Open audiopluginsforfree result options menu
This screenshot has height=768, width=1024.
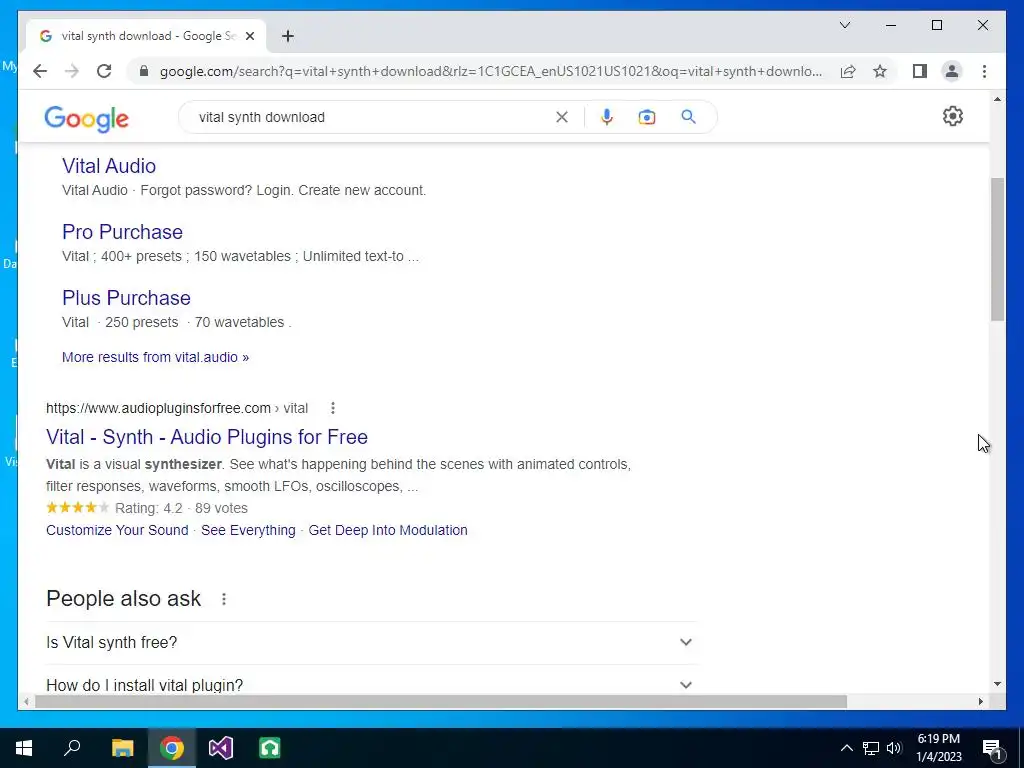(x=332, y=408)
